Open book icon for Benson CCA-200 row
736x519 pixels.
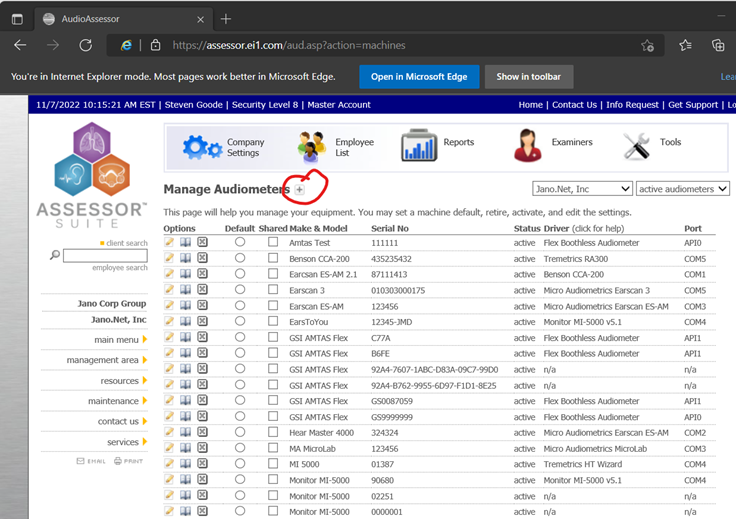click(x=186, y=258)
